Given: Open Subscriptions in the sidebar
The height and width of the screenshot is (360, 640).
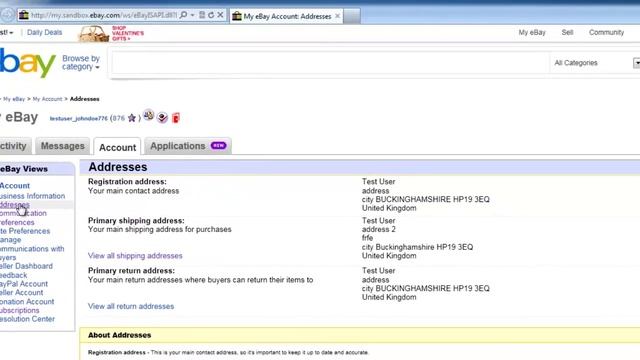Looking at the screenshot, I should point(20,310).
